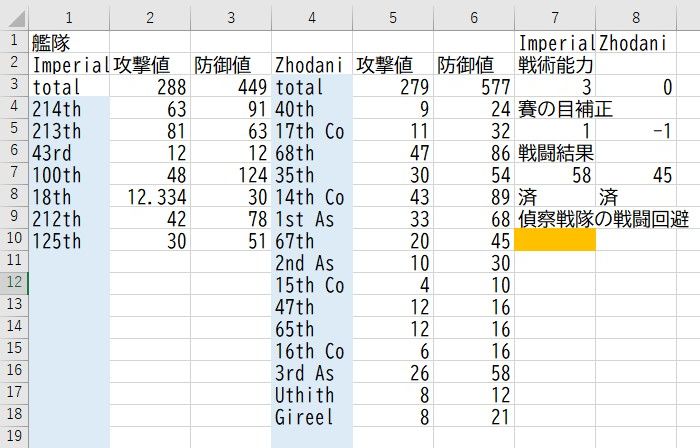The height and width of the screenshot is (448, 700).
Task: Select the Zhodani dice modifier -1
Action: 636,130
